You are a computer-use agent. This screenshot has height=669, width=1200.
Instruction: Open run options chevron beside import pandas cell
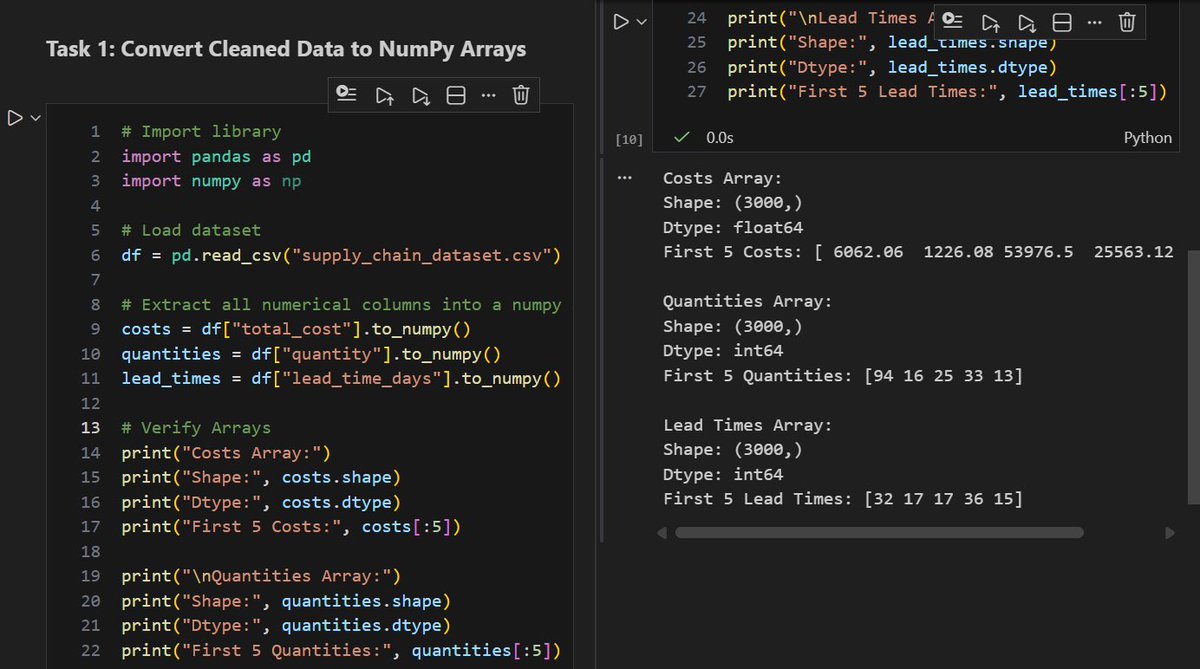pyautogui.click(x=36, y=118)
